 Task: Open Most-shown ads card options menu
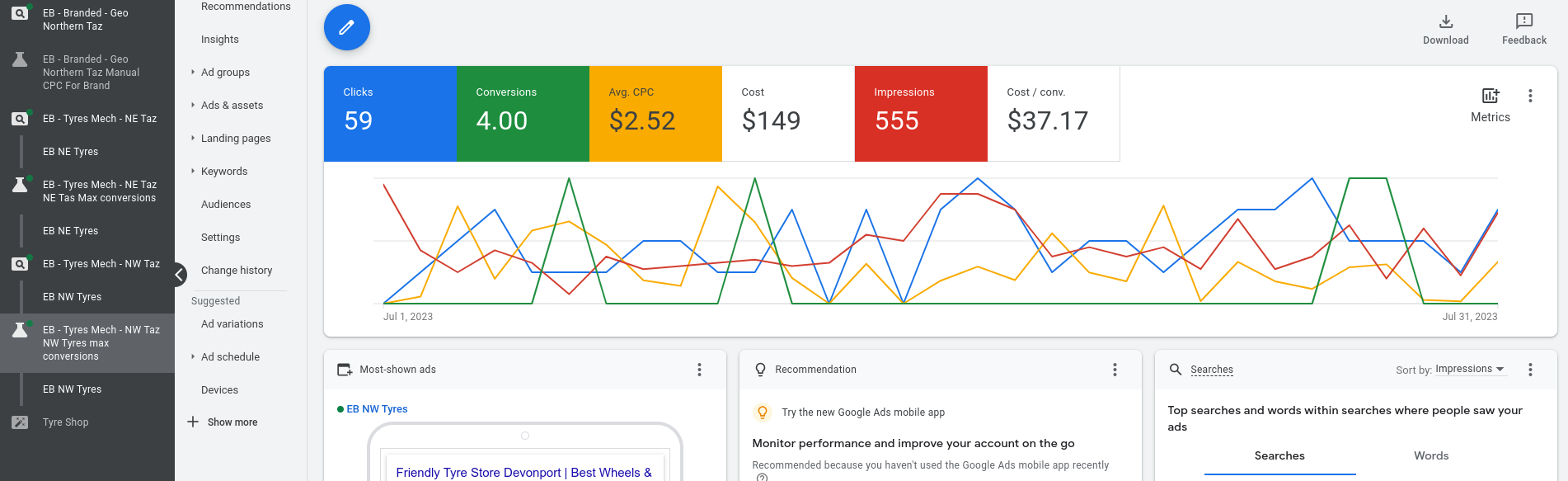click(x=699, y=370)
